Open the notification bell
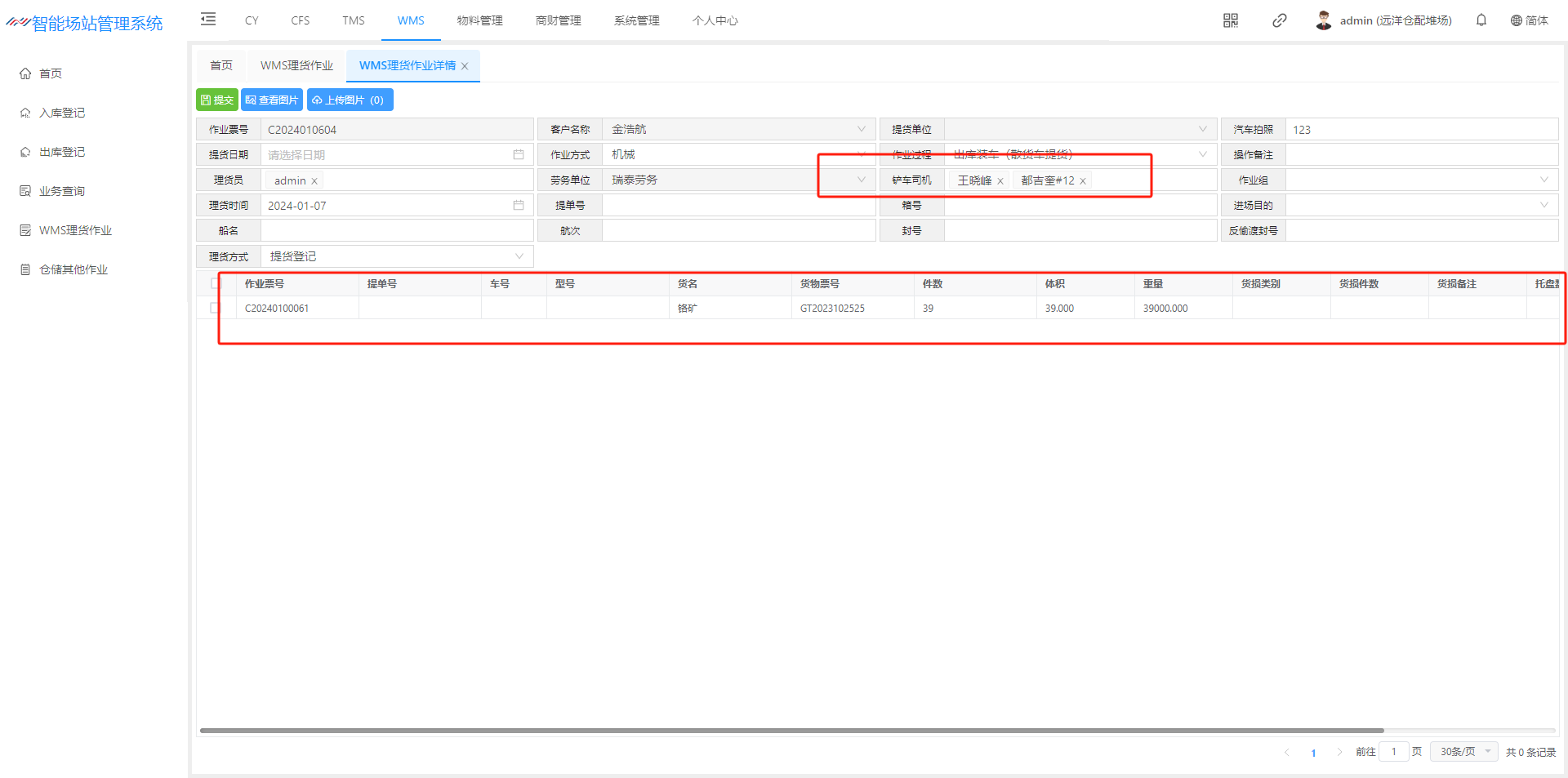 [x=1481, y=20]
